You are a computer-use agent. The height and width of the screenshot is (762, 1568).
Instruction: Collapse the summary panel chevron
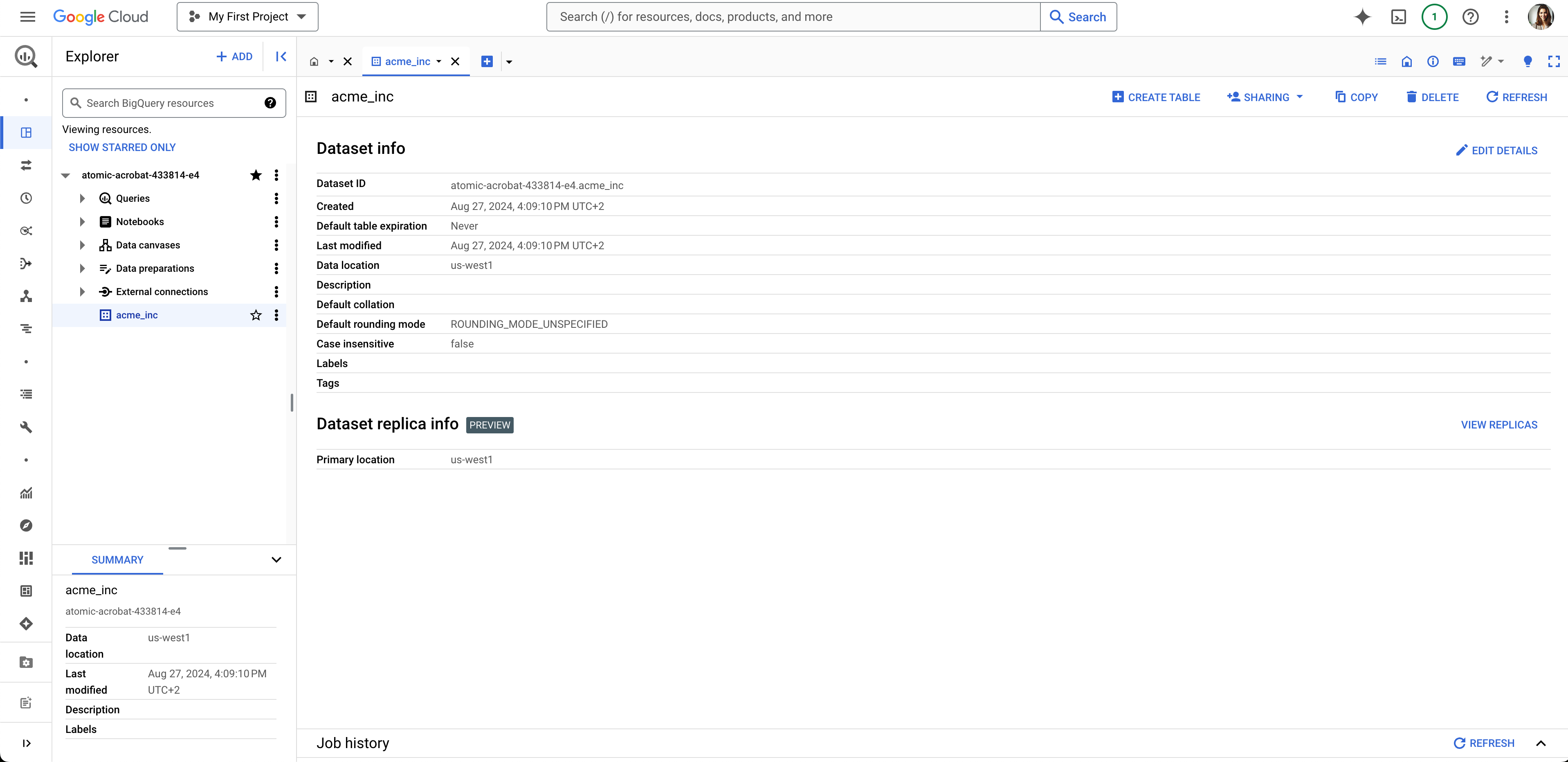pos(276,560)
